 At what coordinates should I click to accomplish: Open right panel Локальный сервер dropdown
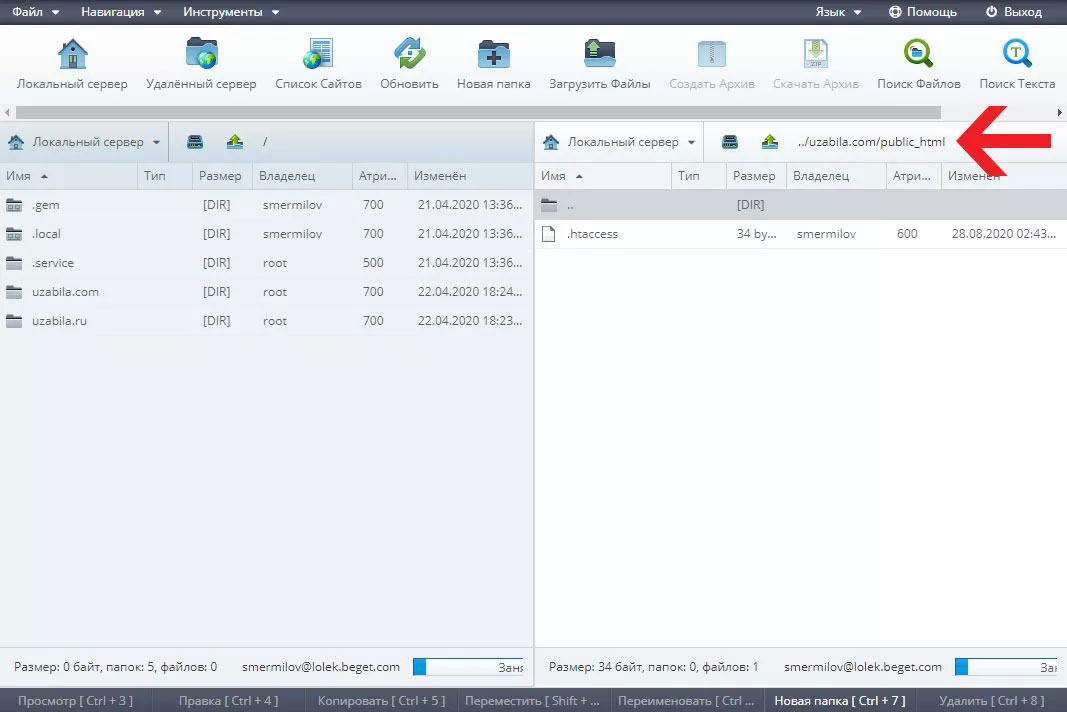click(x=619, y=142)
